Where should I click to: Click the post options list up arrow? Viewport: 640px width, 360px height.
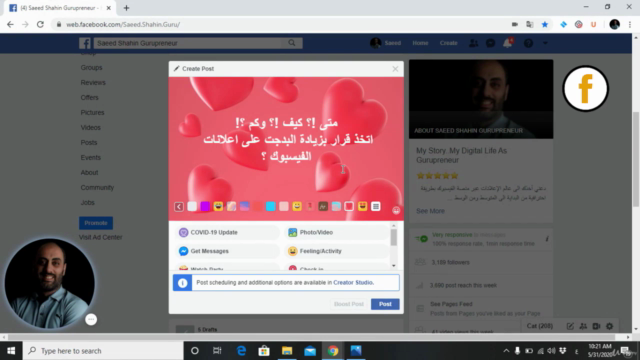click(393, 226)
